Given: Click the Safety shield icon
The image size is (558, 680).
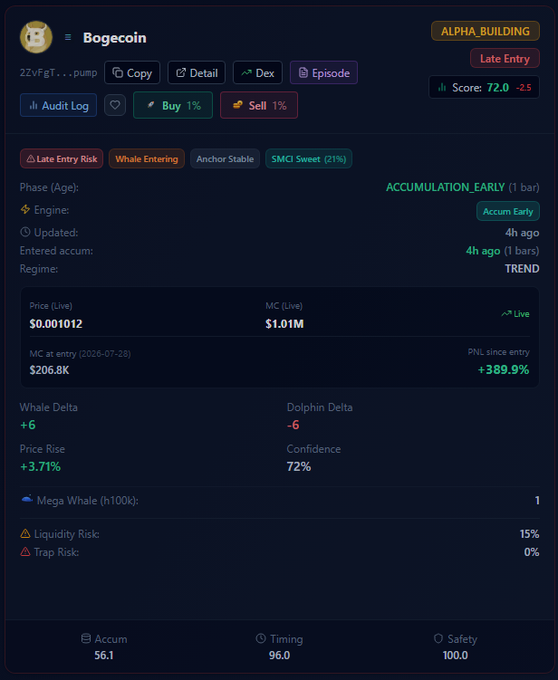Looking at the screenshot, I should point(438,638).
